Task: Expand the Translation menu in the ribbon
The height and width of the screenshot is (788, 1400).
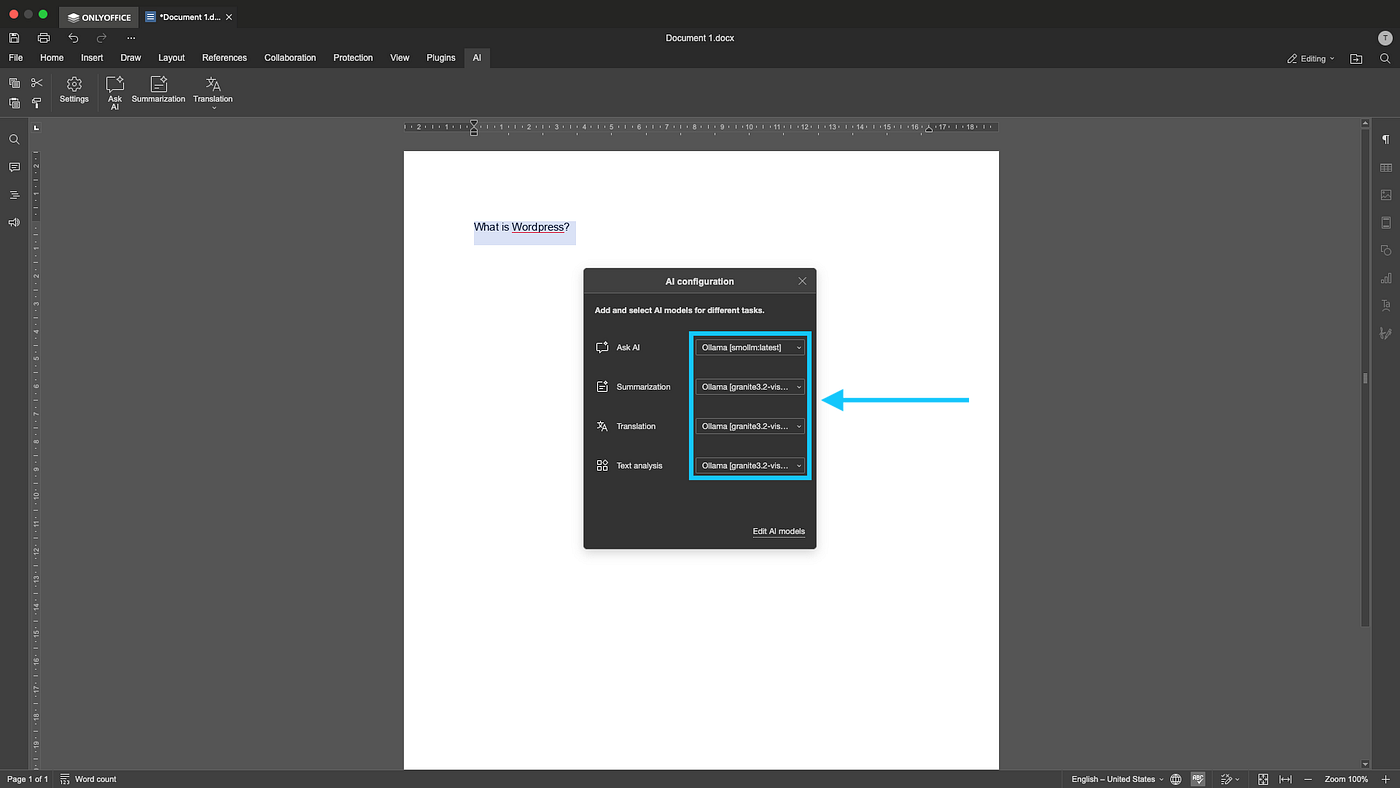Action: click(x=213, y=93)
